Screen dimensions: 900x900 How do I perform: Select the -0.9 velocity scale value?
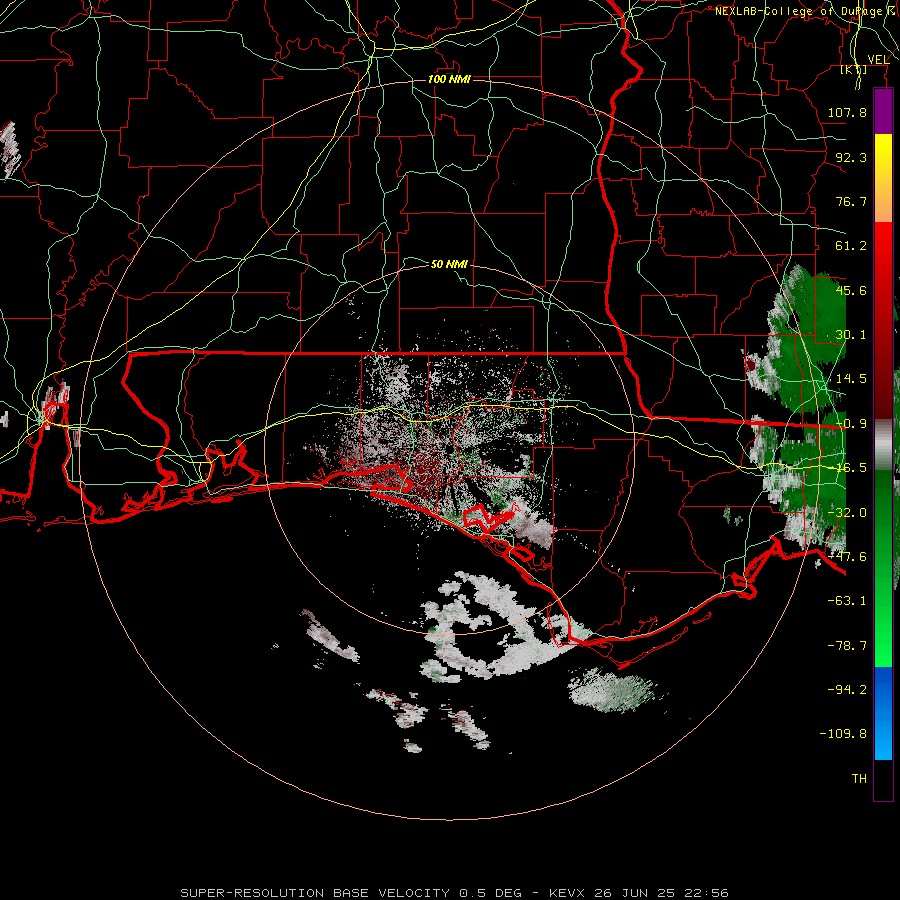click(851, 424)
